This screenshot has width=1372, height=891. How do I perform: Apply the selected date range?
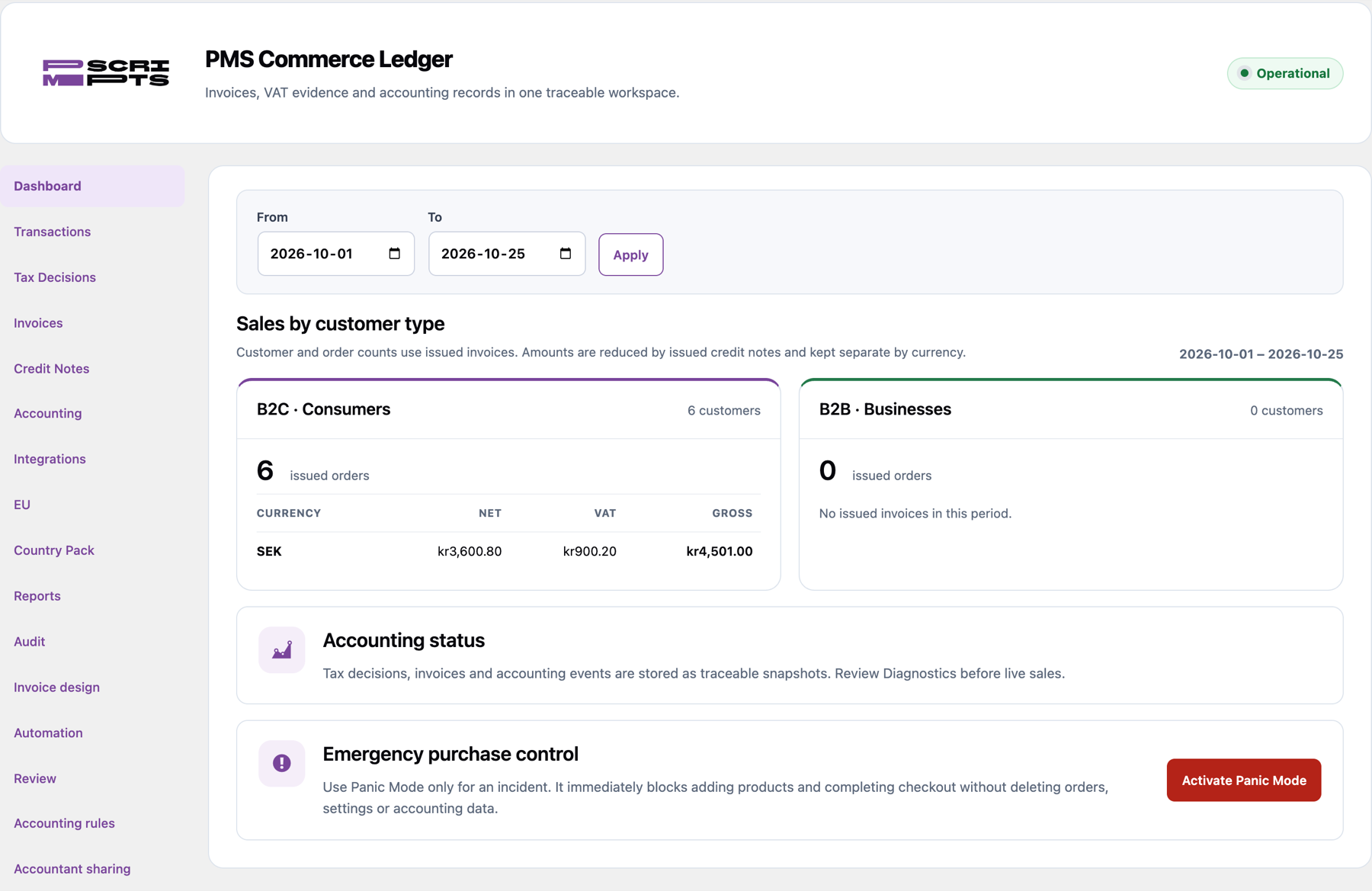630,255
